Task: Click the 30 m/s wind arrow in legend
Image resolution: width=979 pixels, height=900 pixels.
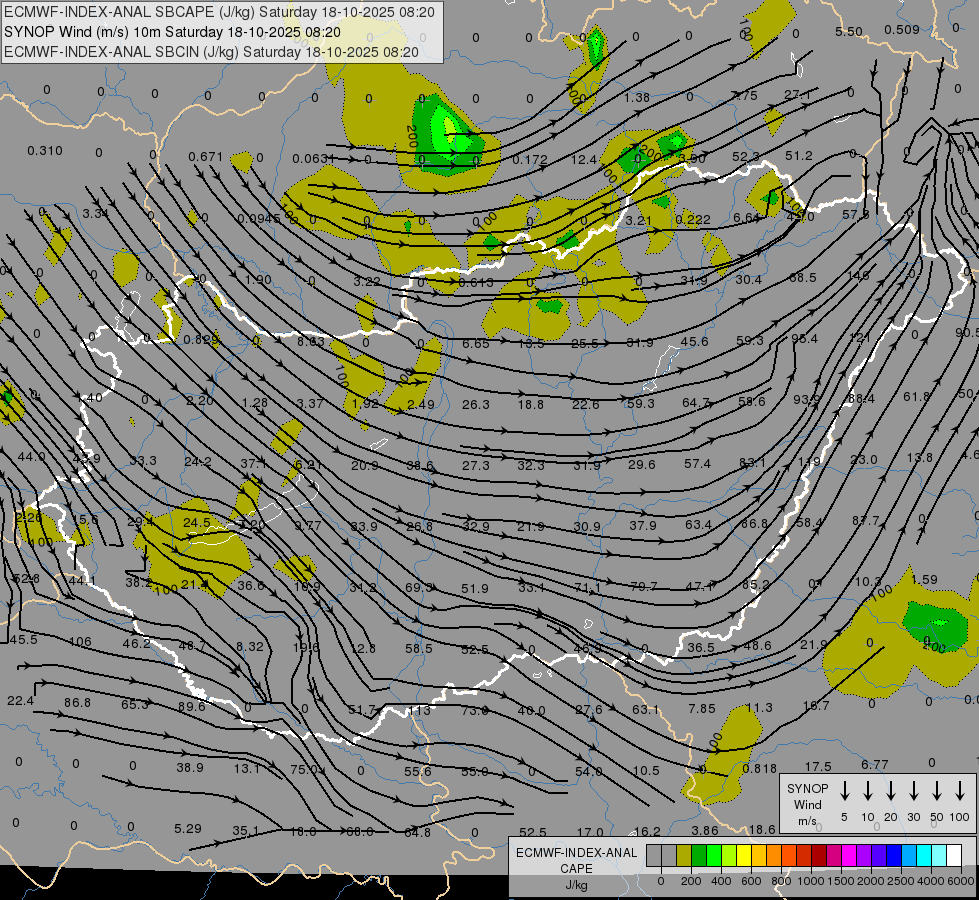Action: coord(913,791)
